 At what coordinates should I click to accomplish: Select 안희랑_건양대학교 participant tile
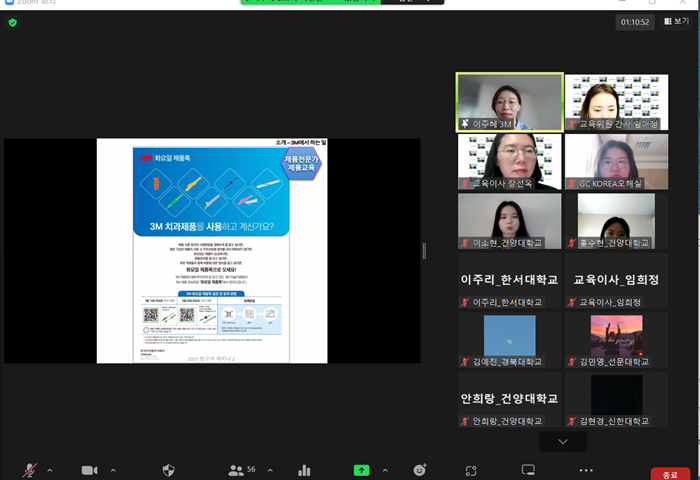click(x=510, y=399)
